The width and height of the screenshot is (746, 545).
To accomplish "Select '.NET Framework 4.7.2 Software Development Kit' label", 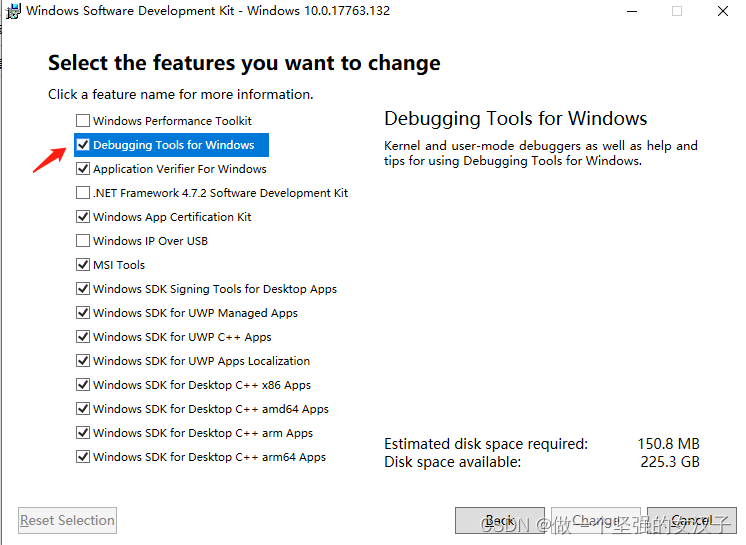I will tap(221, 193).
